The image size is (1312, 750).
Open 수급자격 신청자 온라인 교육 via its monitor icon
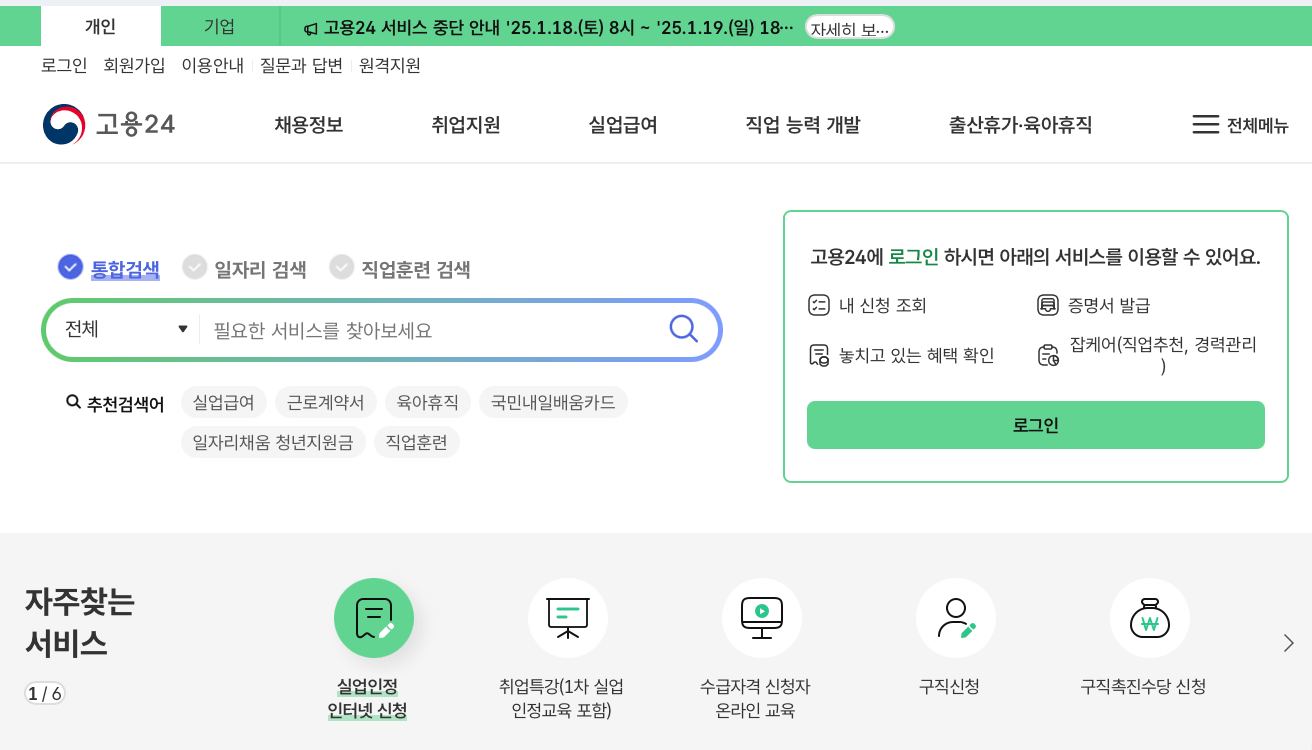(x=761, y=618)
